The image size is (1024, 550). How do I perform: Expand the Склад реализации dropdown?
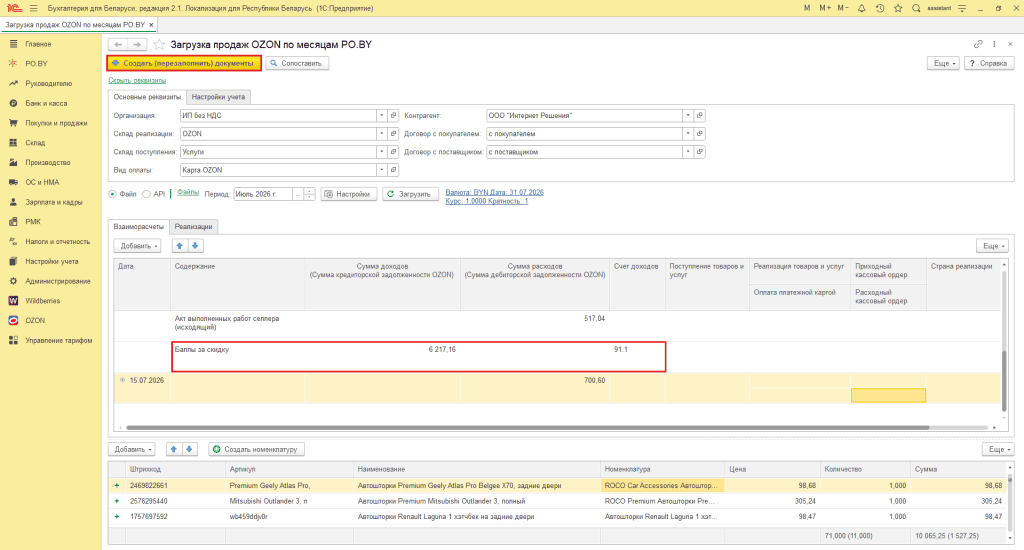click(381, 133)
